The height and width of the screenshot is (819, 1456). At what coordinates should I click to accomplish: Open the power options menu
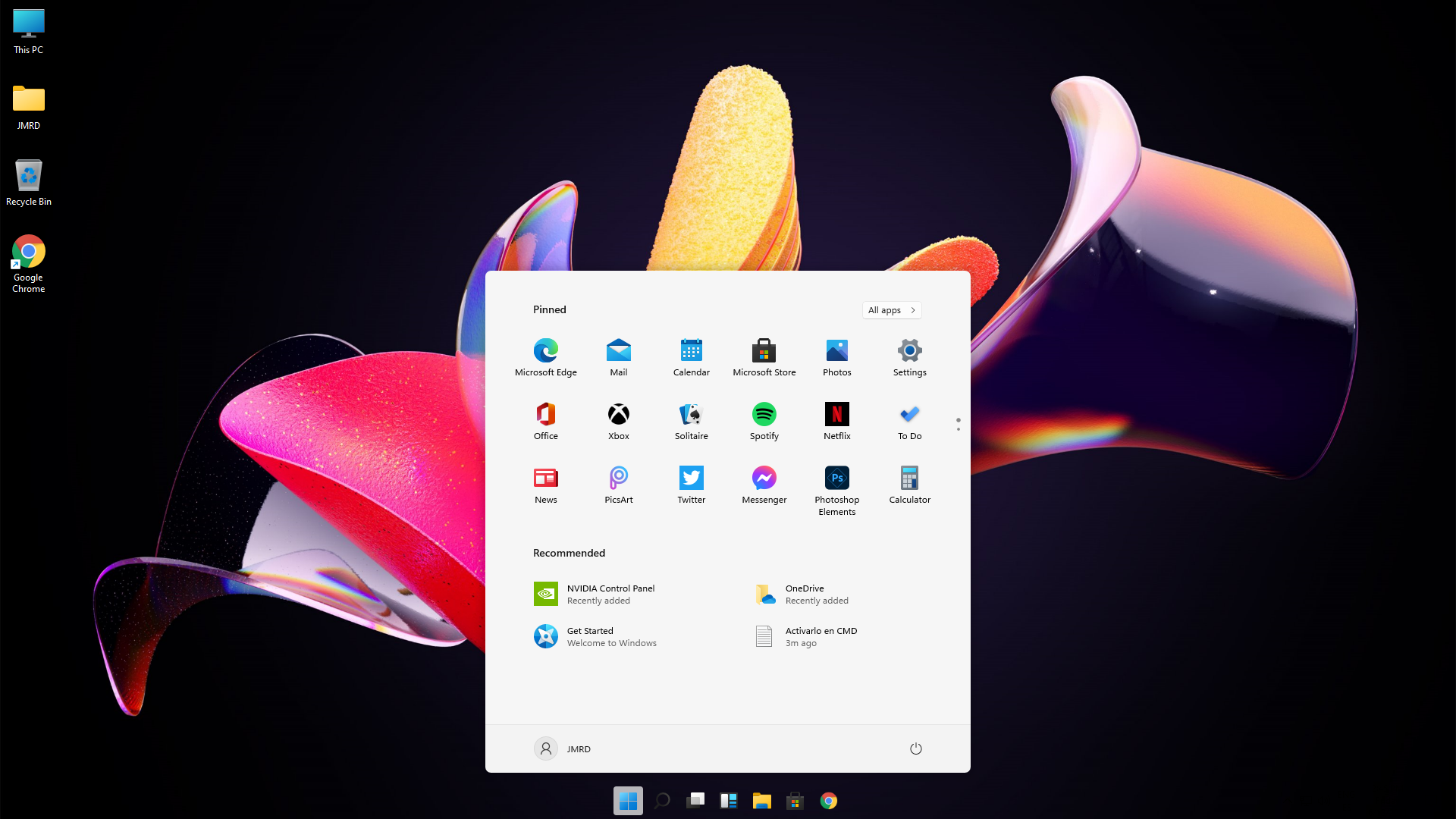pyautogui.click(x=915, y=748)
